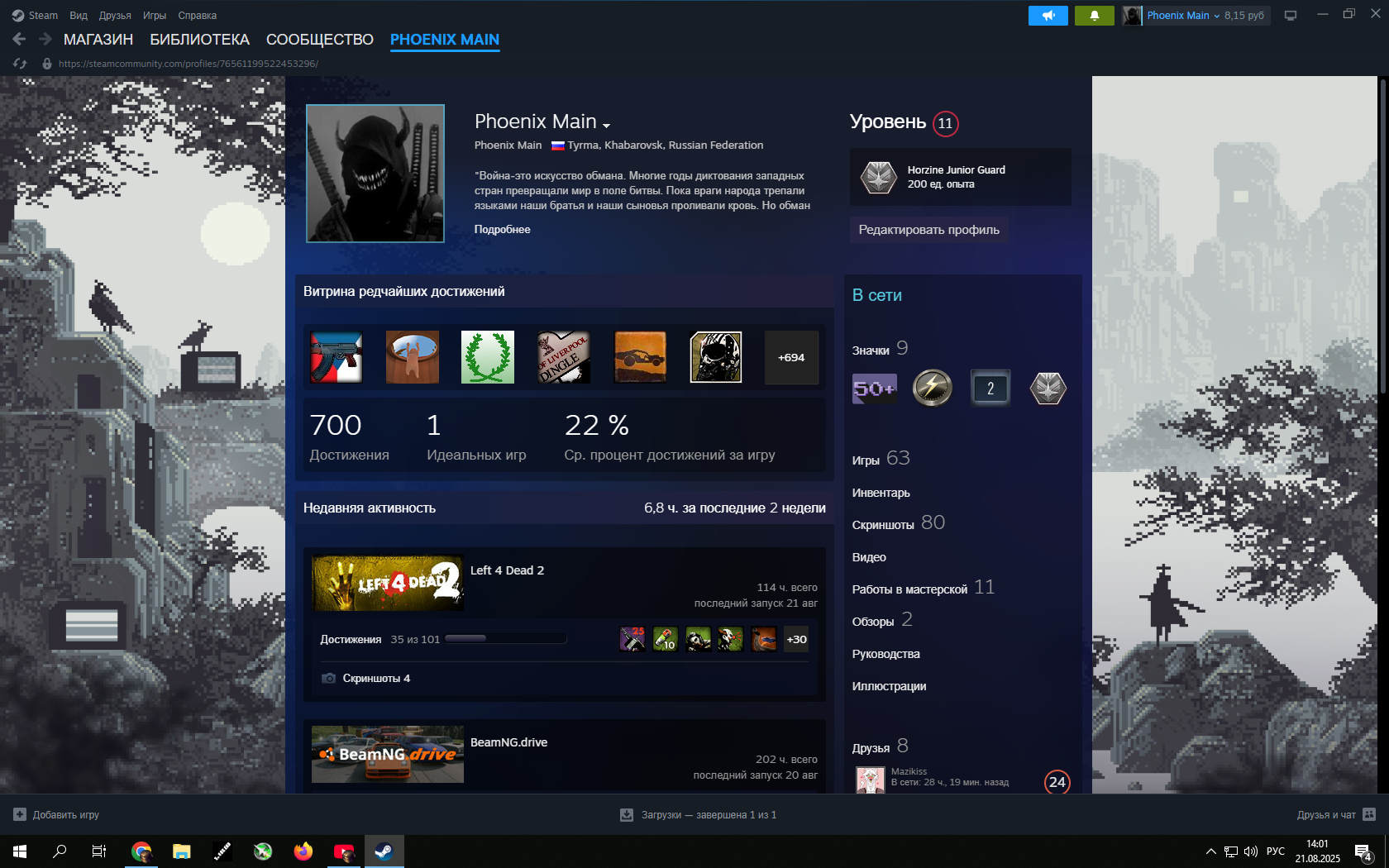This screenshot has width=1389, height=868.
Task: Open the green laurel wreath achievement
Action: (488, 357)
